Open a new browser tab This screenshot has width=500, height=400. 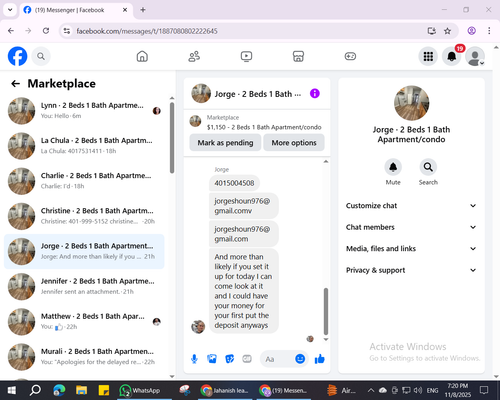coord(143,10)
